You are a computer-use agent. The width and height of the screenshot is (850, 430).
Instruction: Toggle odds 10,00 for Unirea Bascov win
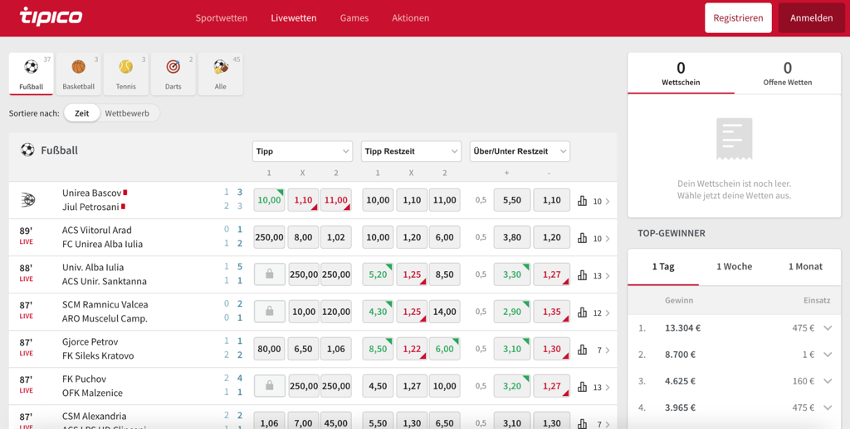pyautogui.click(x=268, y=200)
